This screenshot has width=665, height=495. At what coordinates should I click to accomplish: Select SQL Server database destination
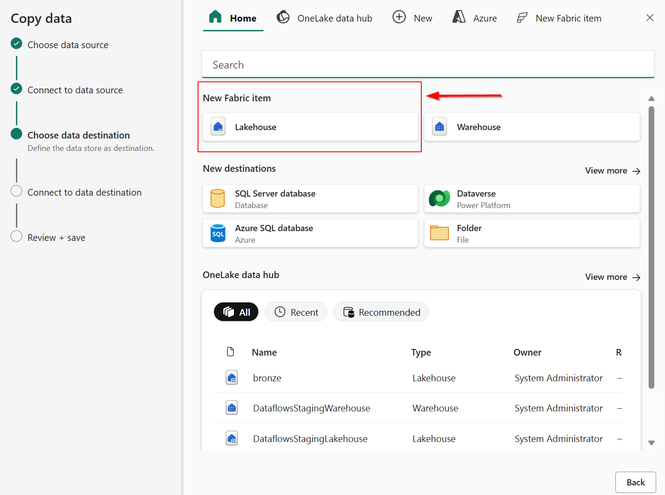coord(310,199)
